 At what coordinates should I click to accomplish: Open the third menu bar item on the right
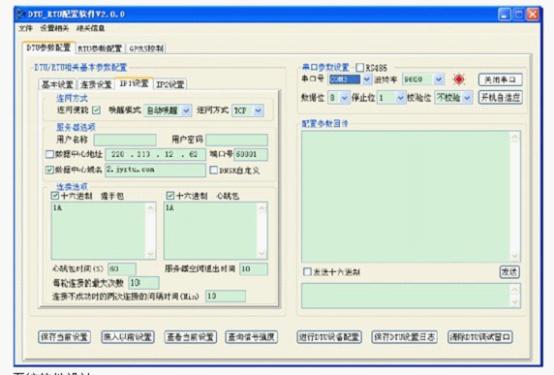click(x=91, y=28)
